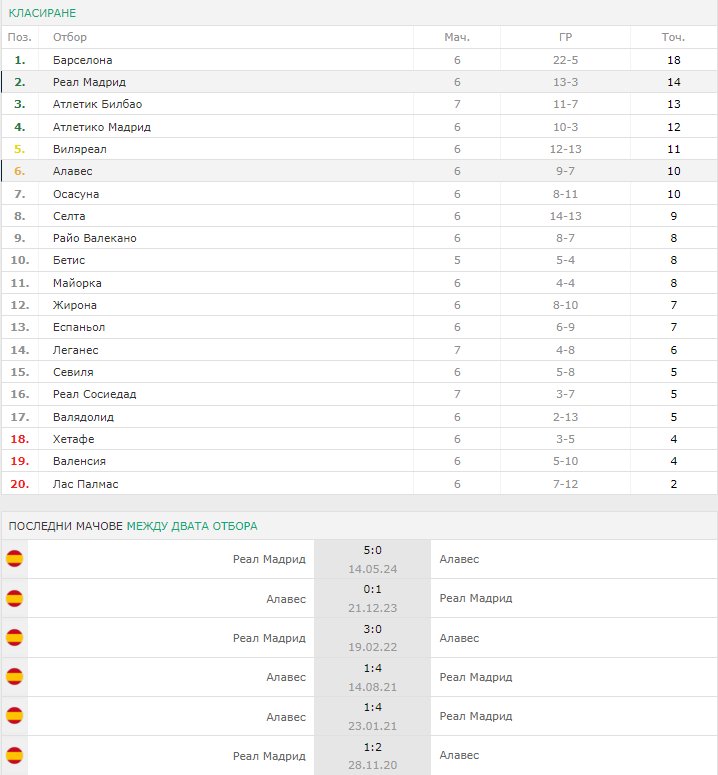The height and width of the screenshot is (775, 718).
Task: Click Spain flag icon beside 21.12.23 match
Action: click(14, 598)
